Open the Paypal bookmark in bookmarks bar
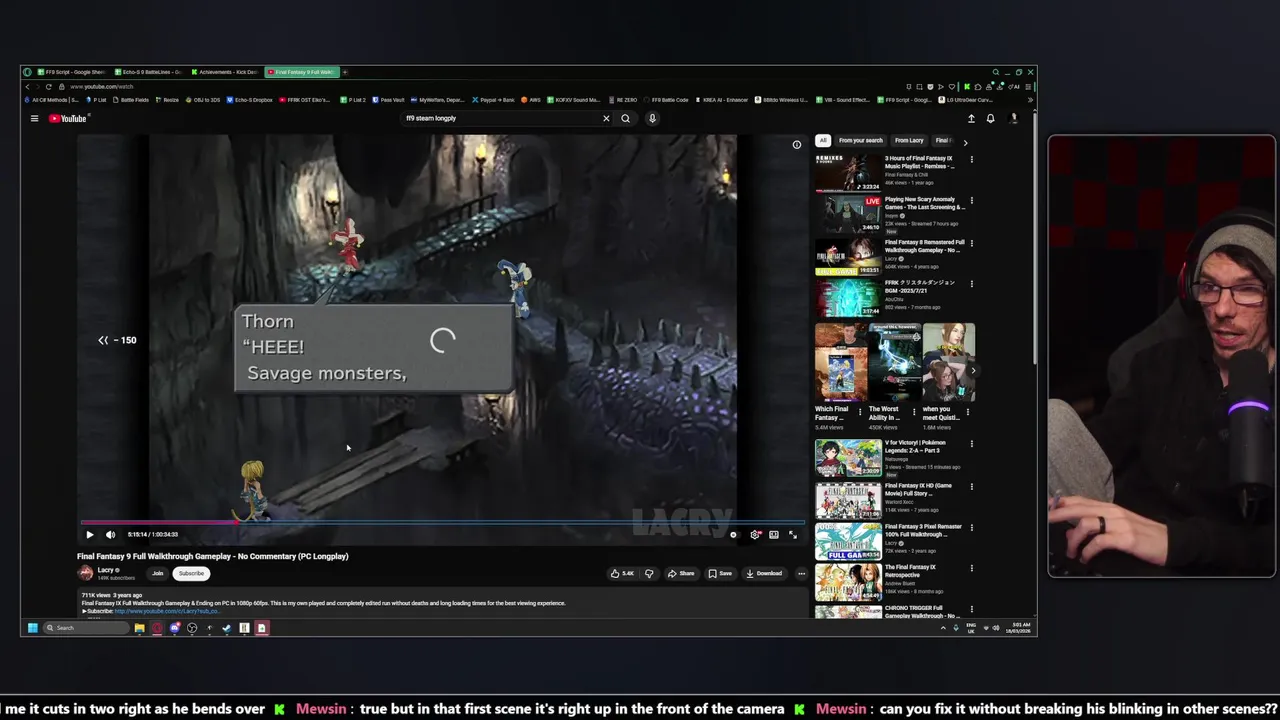Image resolution: width=1280 pixels, height=720 pixels. 493,100
